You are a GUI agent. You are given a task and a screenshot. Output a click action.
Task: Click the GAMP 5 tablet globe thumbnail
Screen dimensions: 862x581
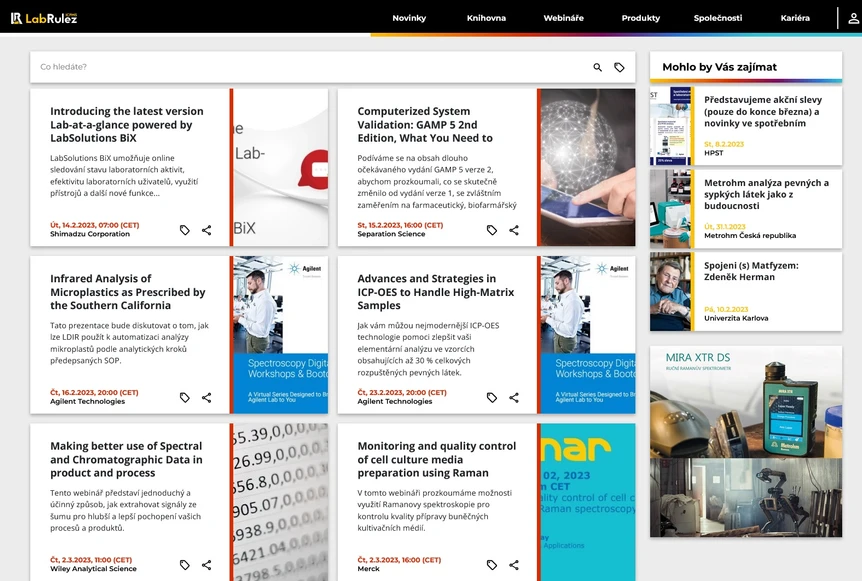click(588, 167)
